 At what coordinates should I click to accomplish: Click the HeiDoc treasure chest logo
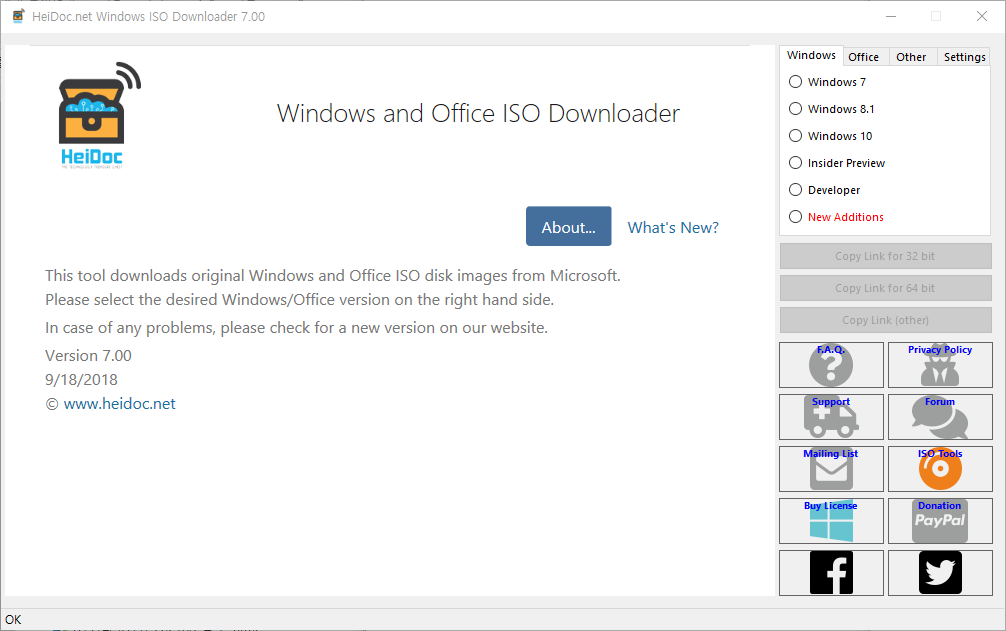(x=99, y=115)
